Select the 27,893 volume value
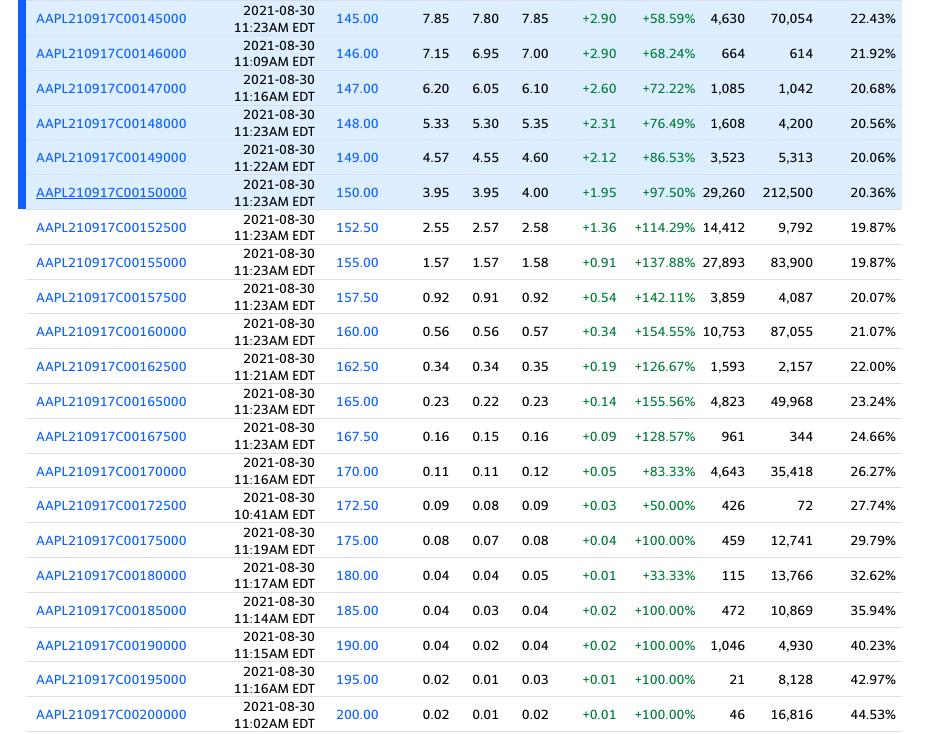The image size is (926, 734). [x=723, y=262]
